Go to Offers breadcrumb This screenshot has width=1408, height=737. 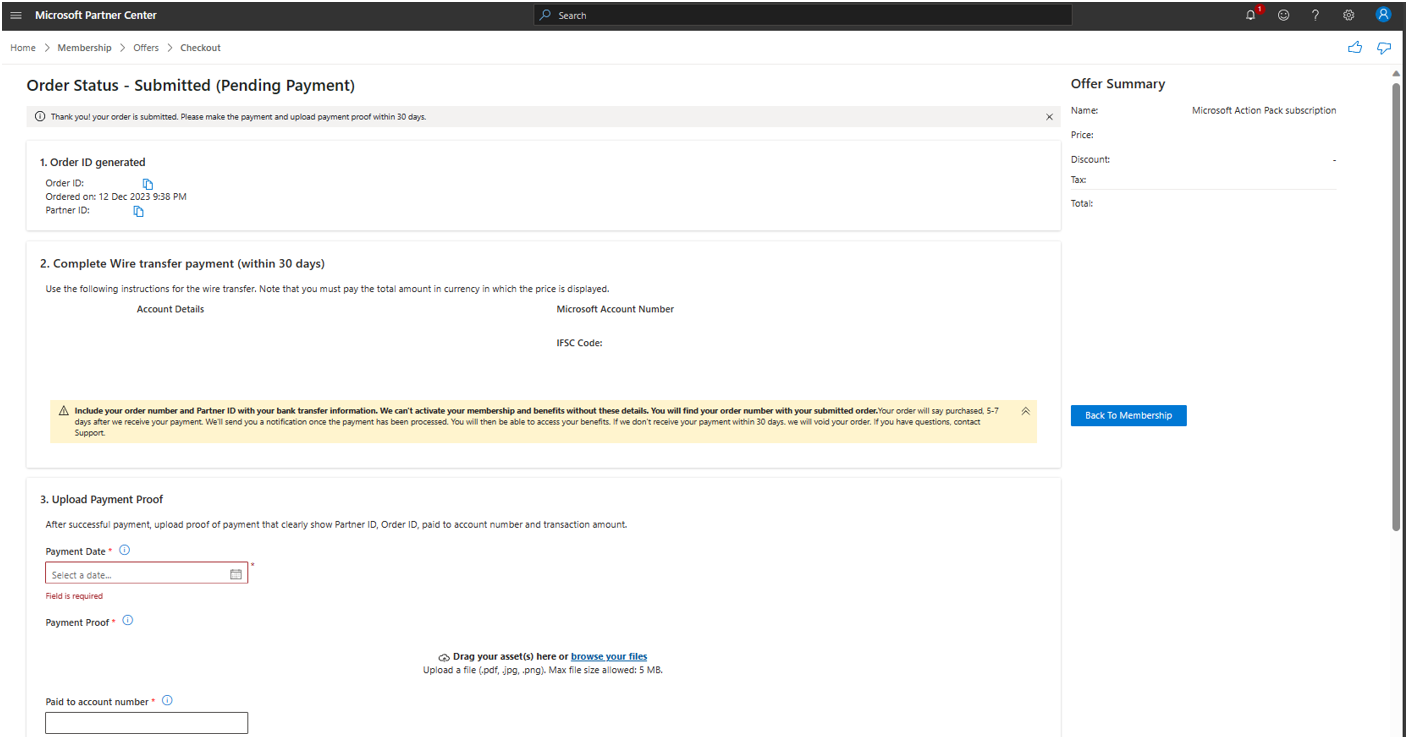coord(146,48)
